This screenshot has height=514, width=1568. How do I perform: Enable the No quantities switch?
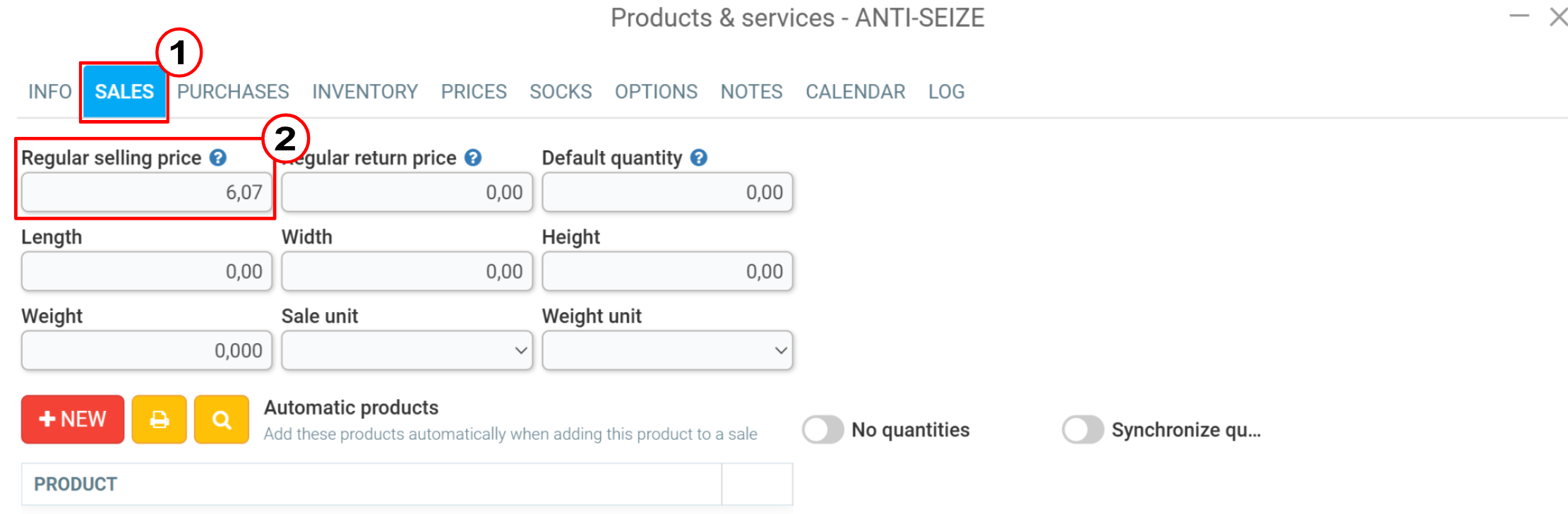pyautogui.click(x=823, y=429)
